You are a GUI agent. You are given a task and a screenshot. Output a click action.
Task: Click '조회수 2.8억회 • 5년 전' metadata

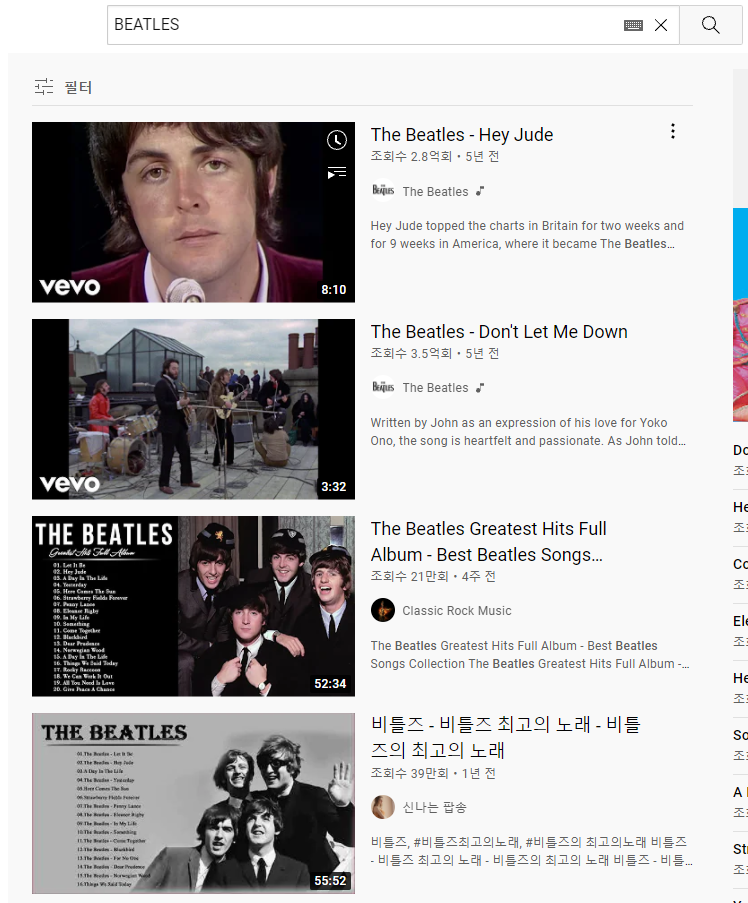pyautogui.click(x=435, y=157)
